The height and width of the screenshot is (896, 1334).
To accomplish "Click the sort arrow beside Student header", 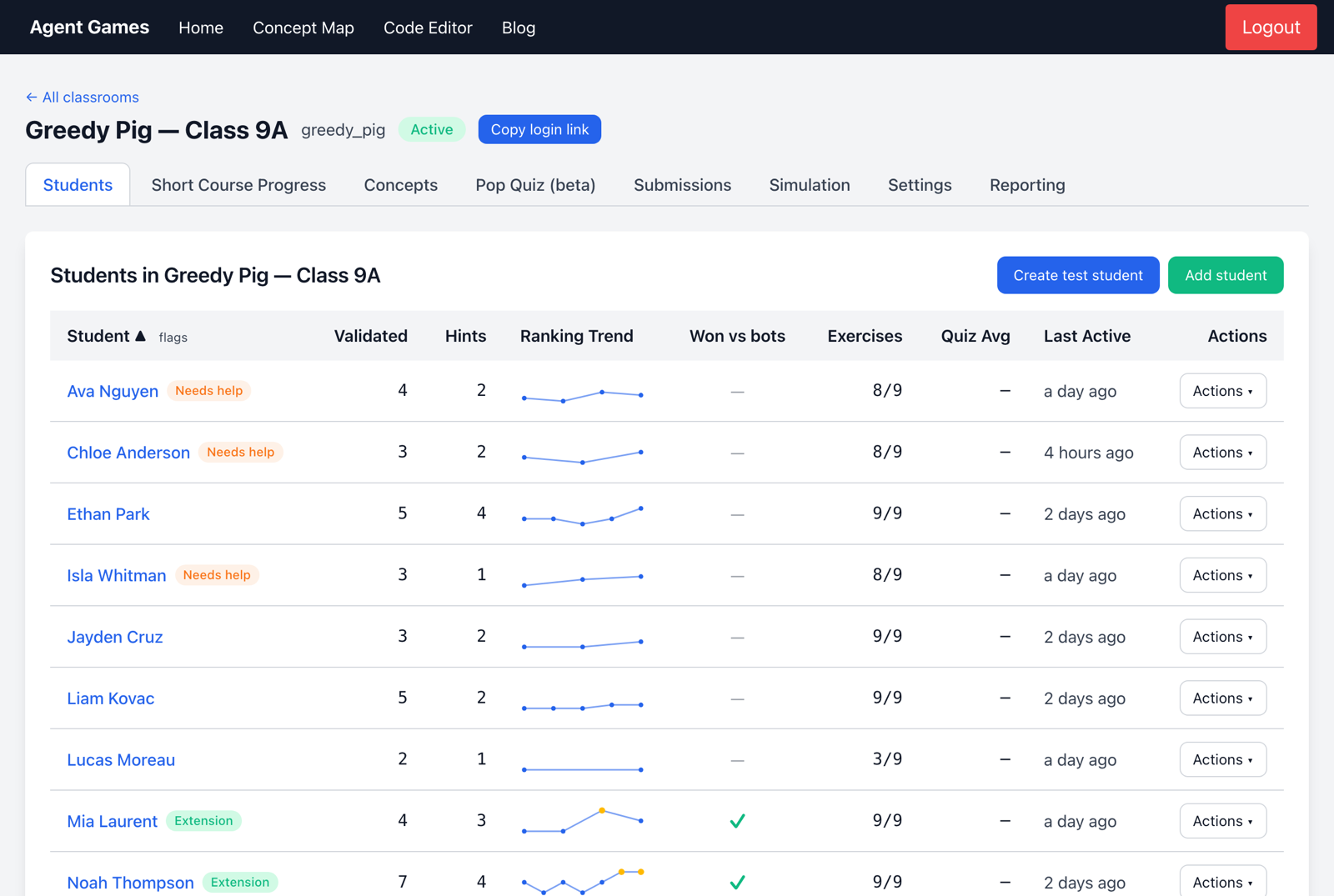I will (140, 336).
